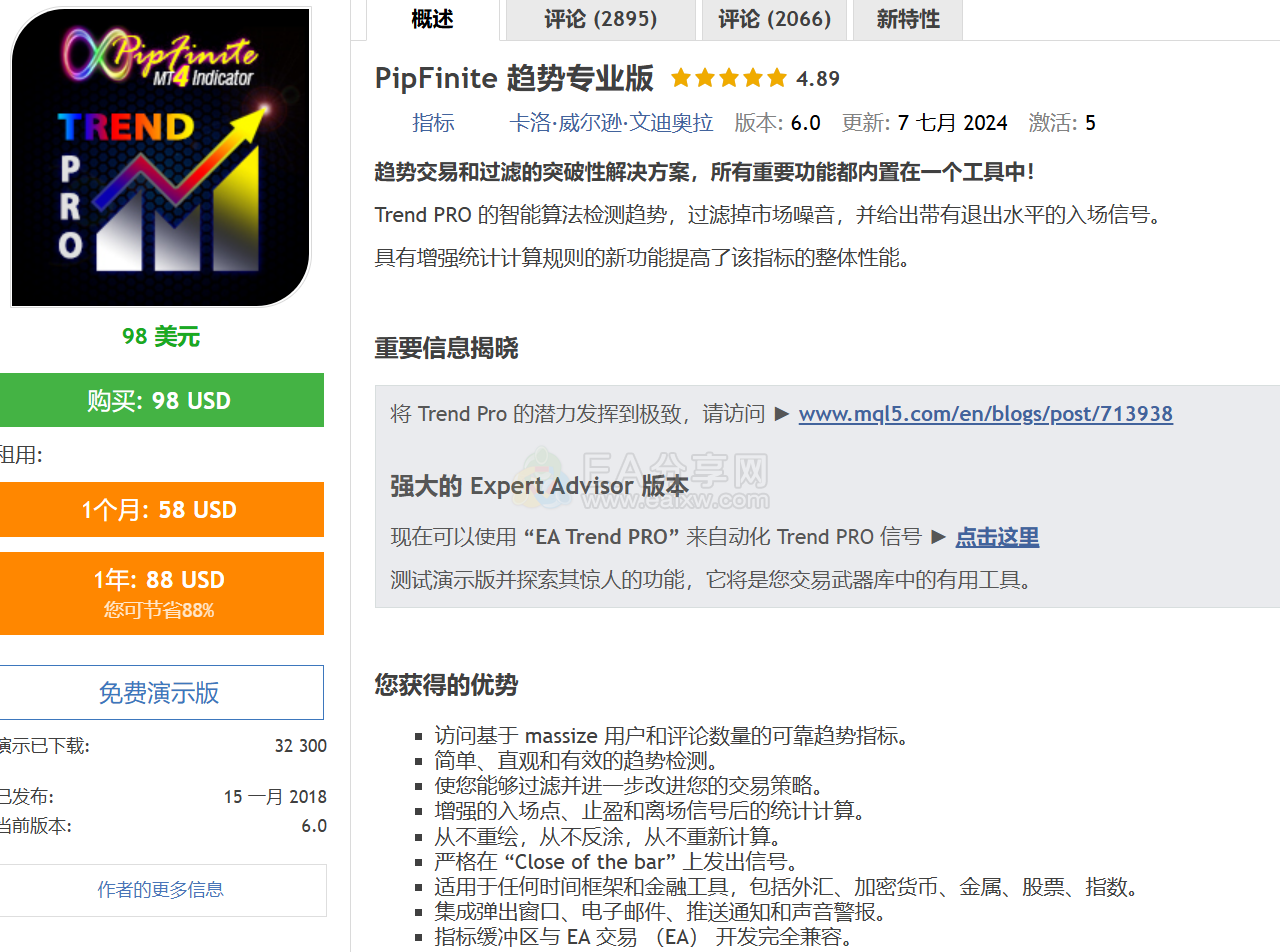This screenshot has height=952, width=1280.
Task: Open the 评论 (2066) tab
Action: (774, 20)
